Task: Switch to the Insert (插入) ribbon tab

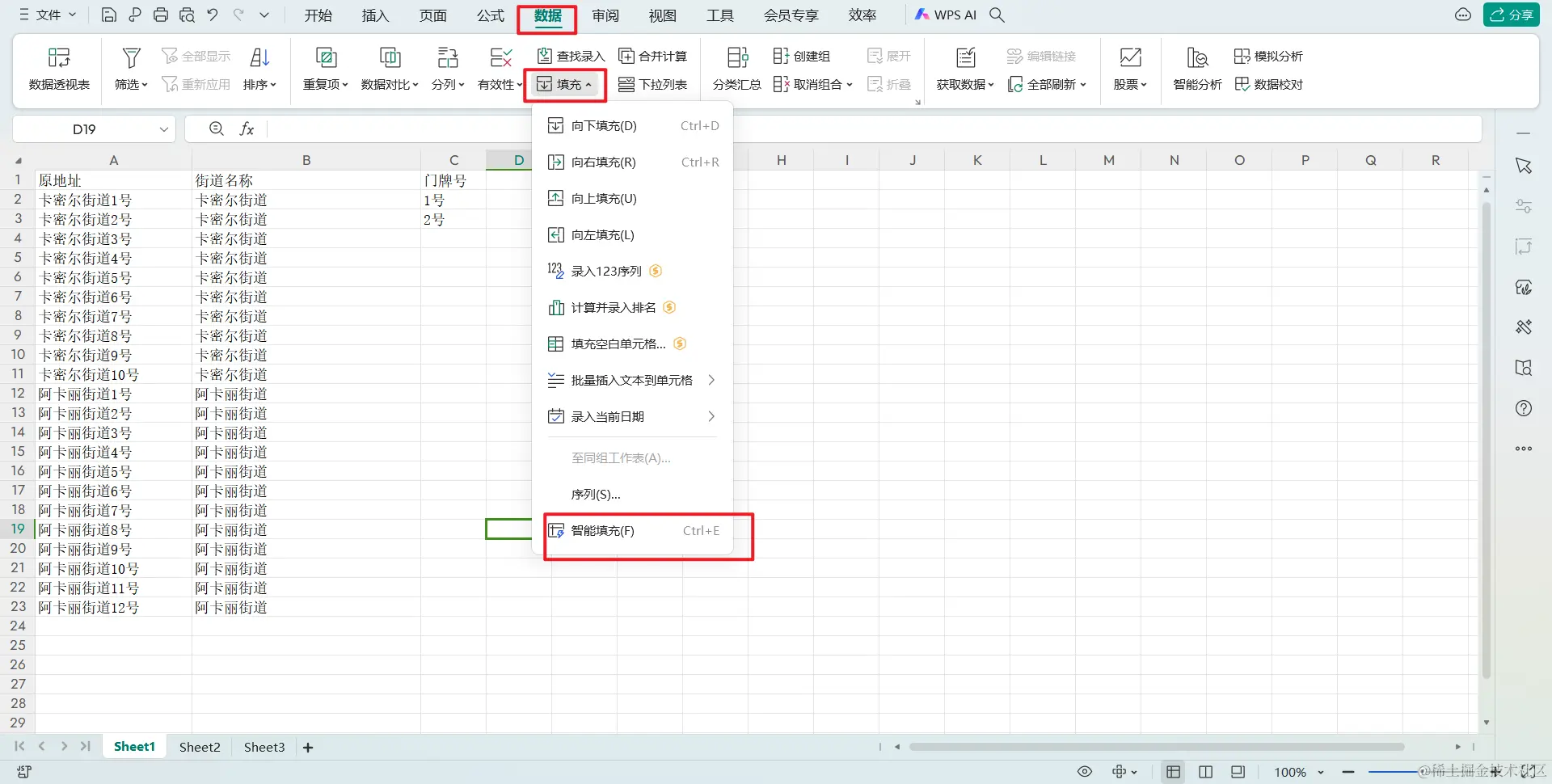Action: [x=375, y=15]
